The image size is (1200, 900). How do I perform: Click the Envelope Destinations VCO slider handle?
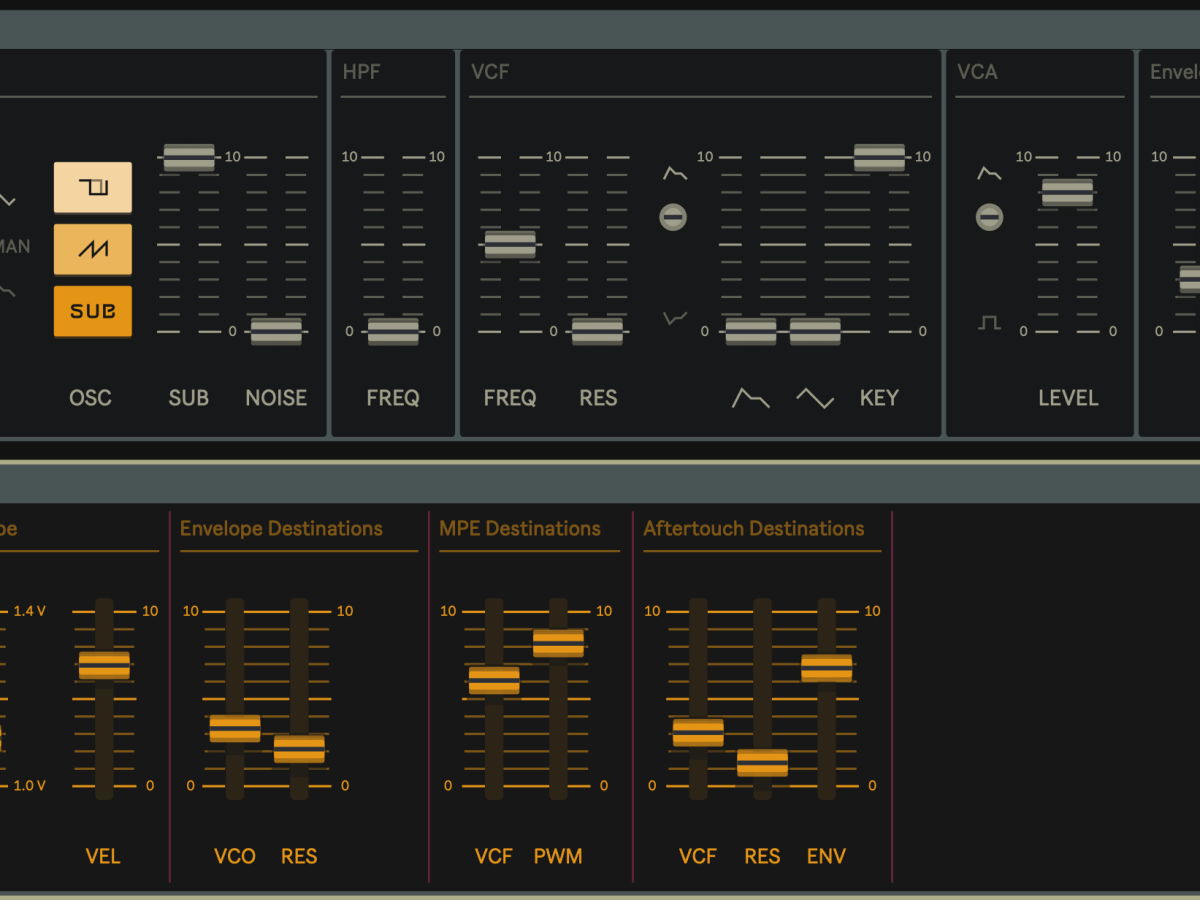(235, 728)
